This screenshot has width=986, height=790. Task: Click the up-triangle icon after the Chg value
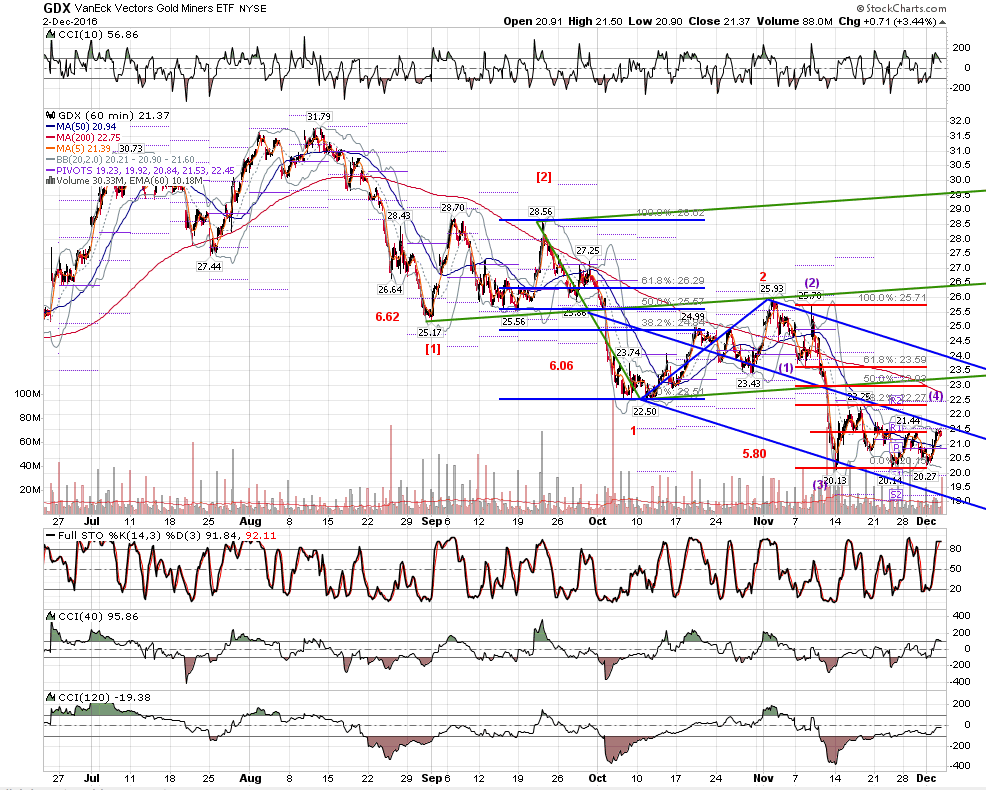tap(943, 21)
